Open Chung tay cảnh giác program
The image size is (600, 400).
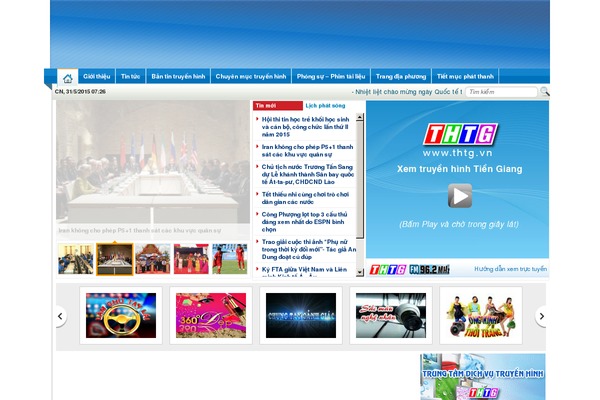click(x=301, y=315)
